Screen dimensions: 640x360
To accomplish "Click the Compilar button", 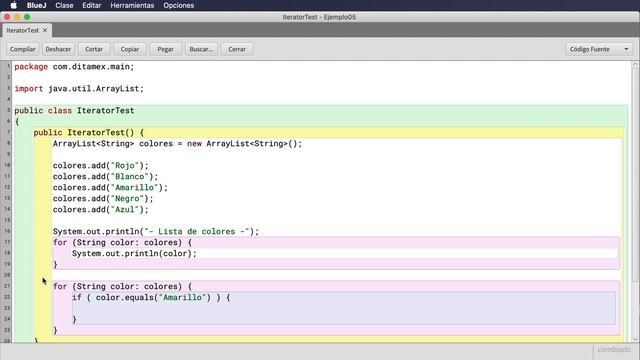I will 22,49.
